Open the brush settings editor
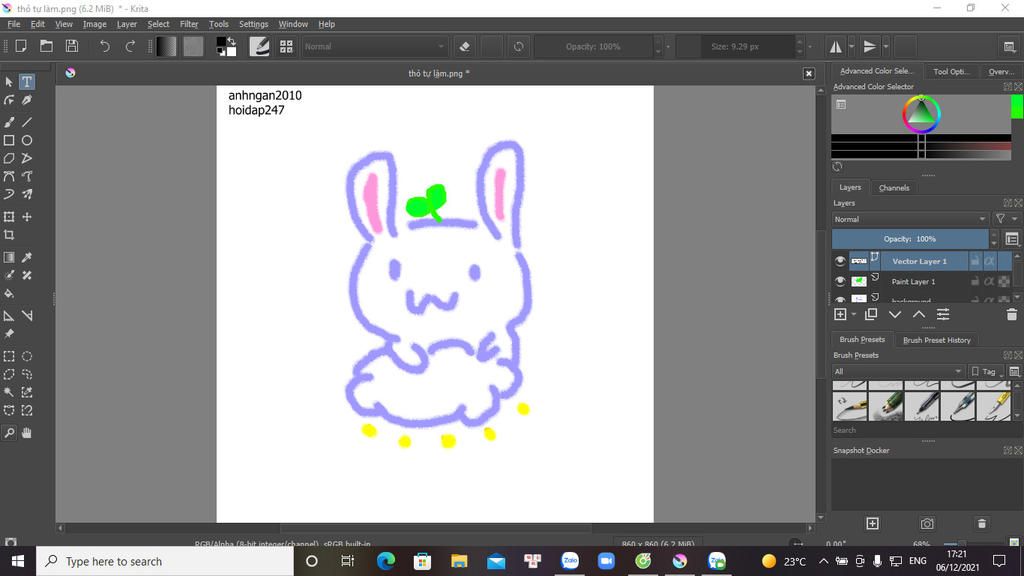1024x576 pixels. pyautogui.click(x=259, y=46)
